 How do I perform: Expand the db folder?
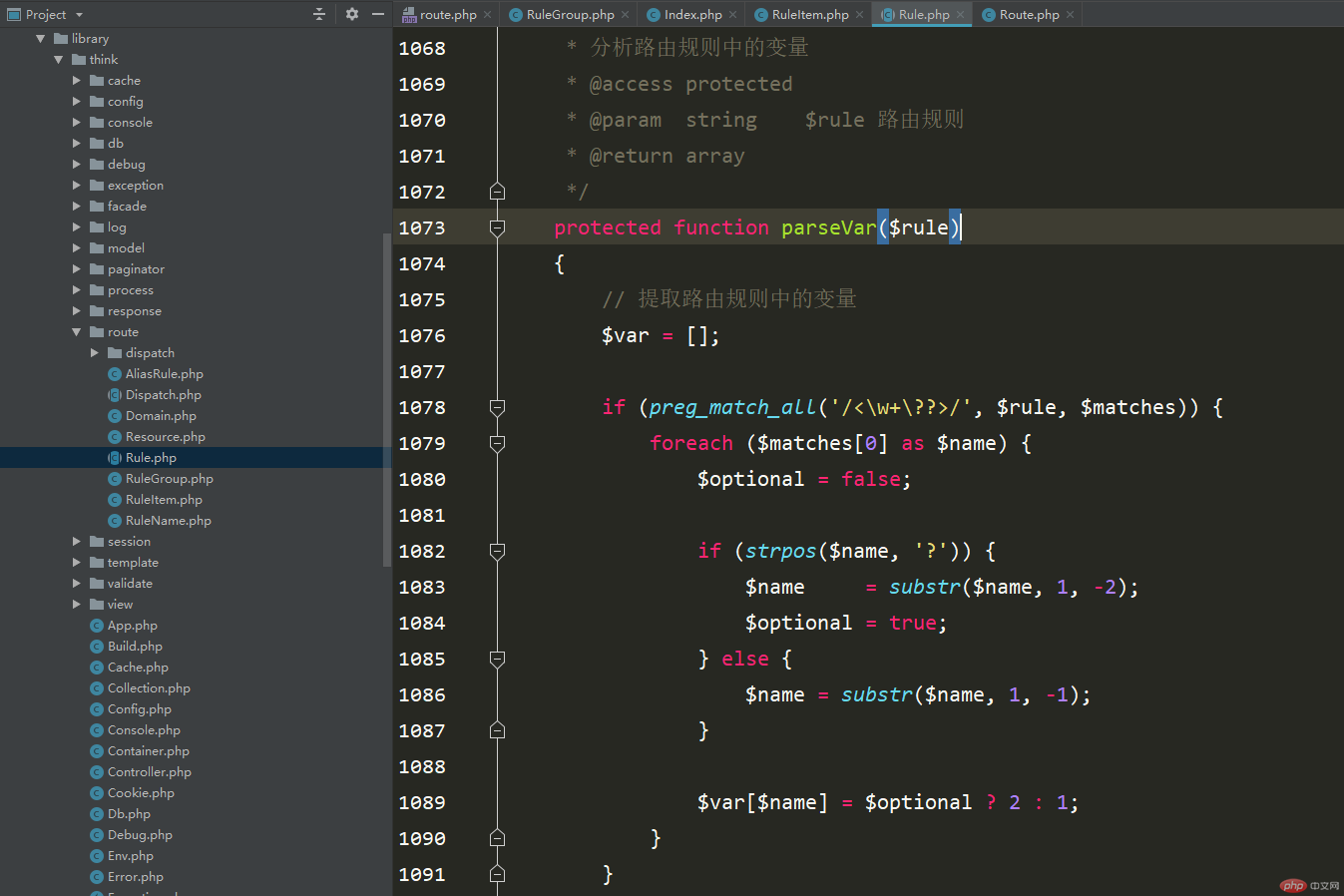[77, 144]
